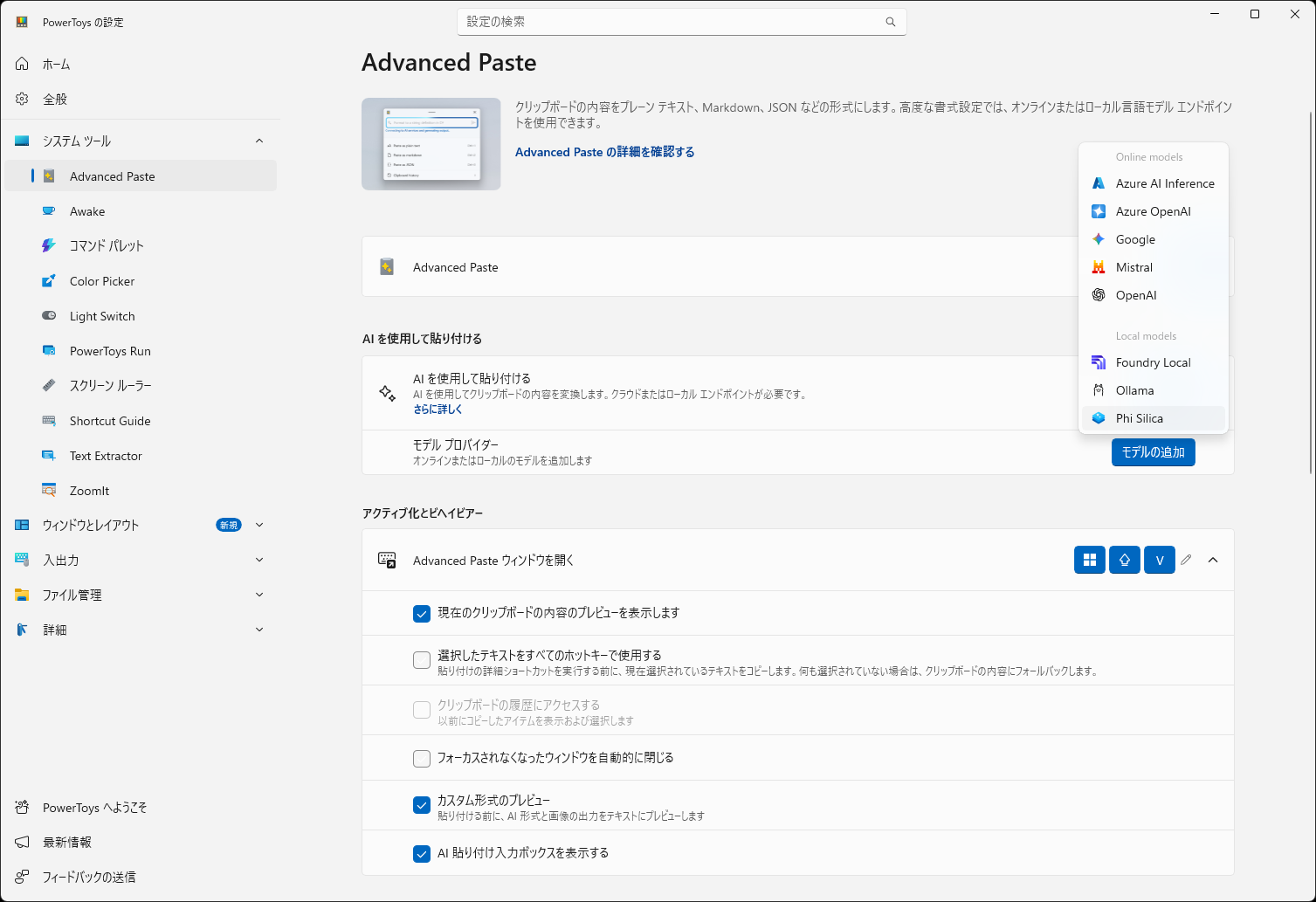Expand the ウィンドウとレイアウト section
This screenshot has width=1316, height=902.
[259, 525]
